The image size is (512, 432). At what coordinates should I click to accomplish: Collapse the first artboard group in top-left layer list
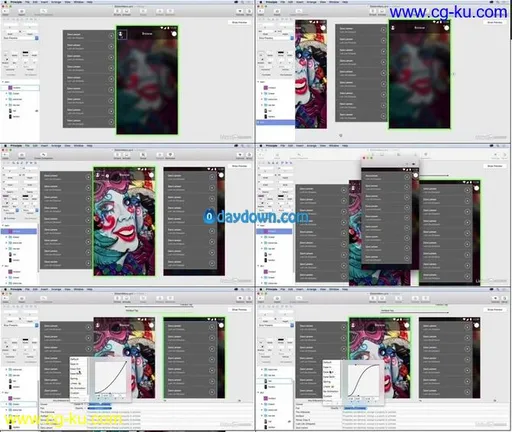click(x=3, y=82)
